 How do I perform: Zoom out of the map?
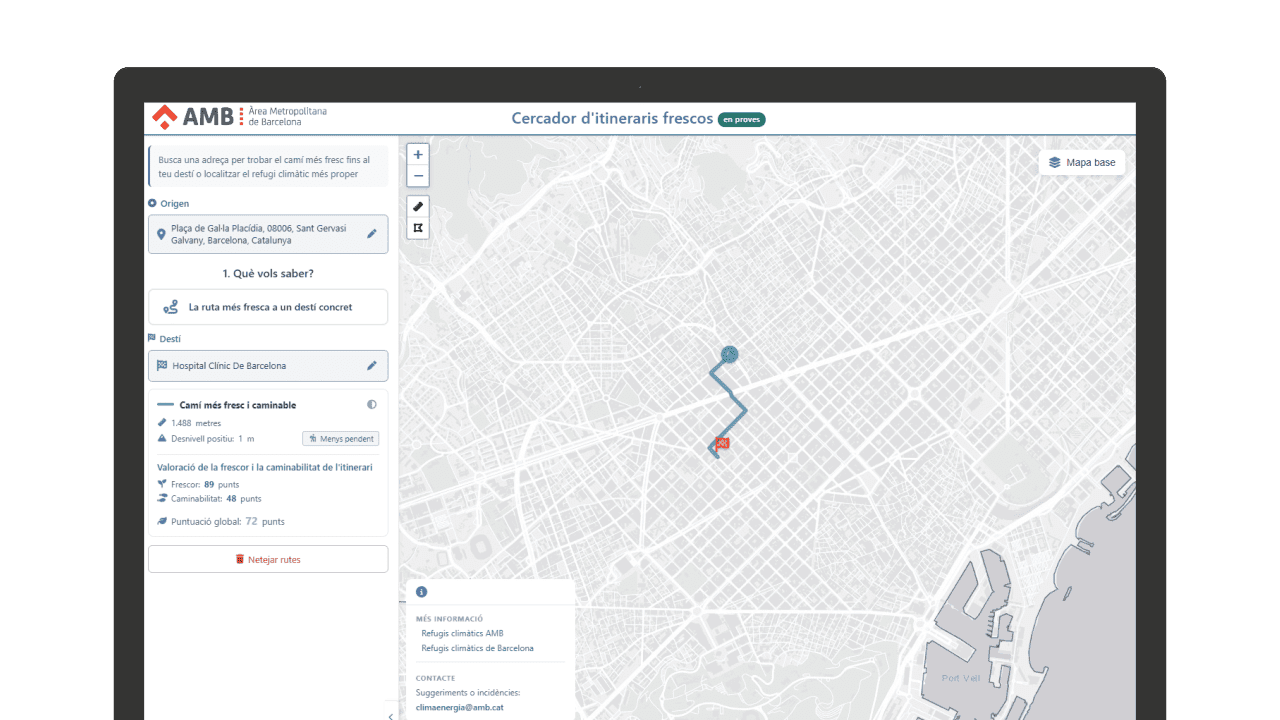point(418,176)
